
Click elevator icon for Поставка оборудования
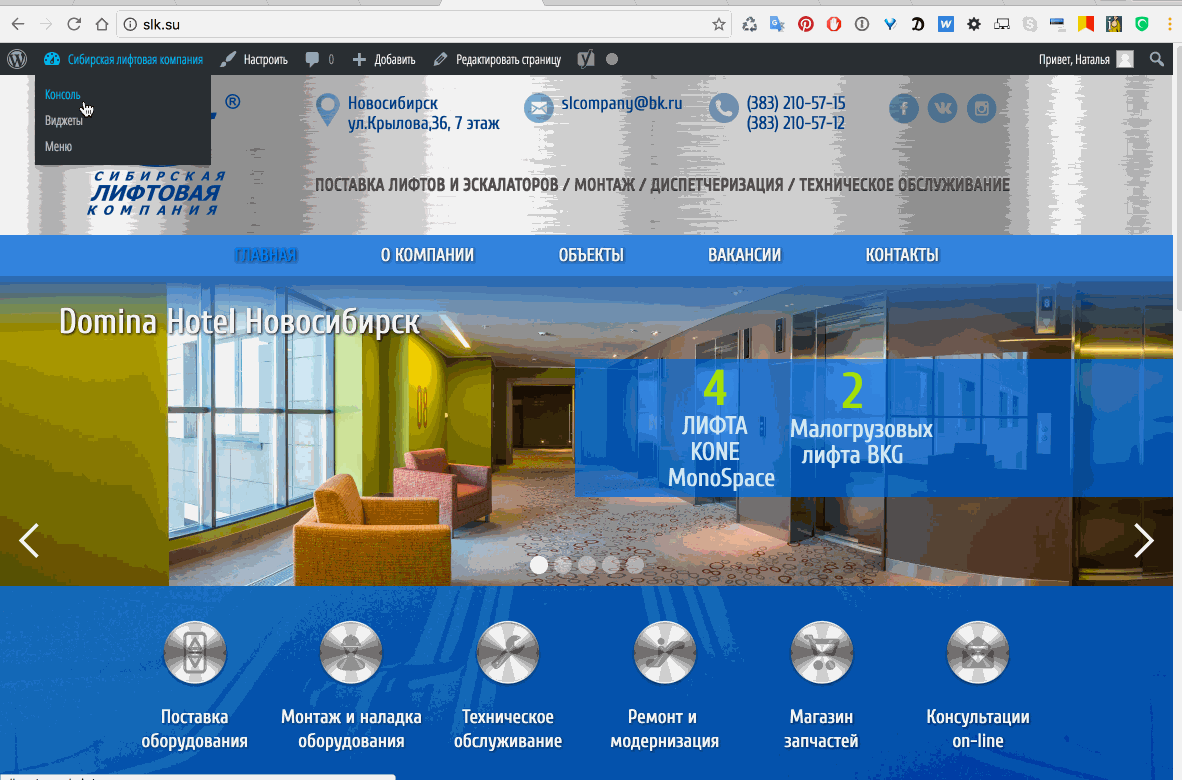(194, 653)
